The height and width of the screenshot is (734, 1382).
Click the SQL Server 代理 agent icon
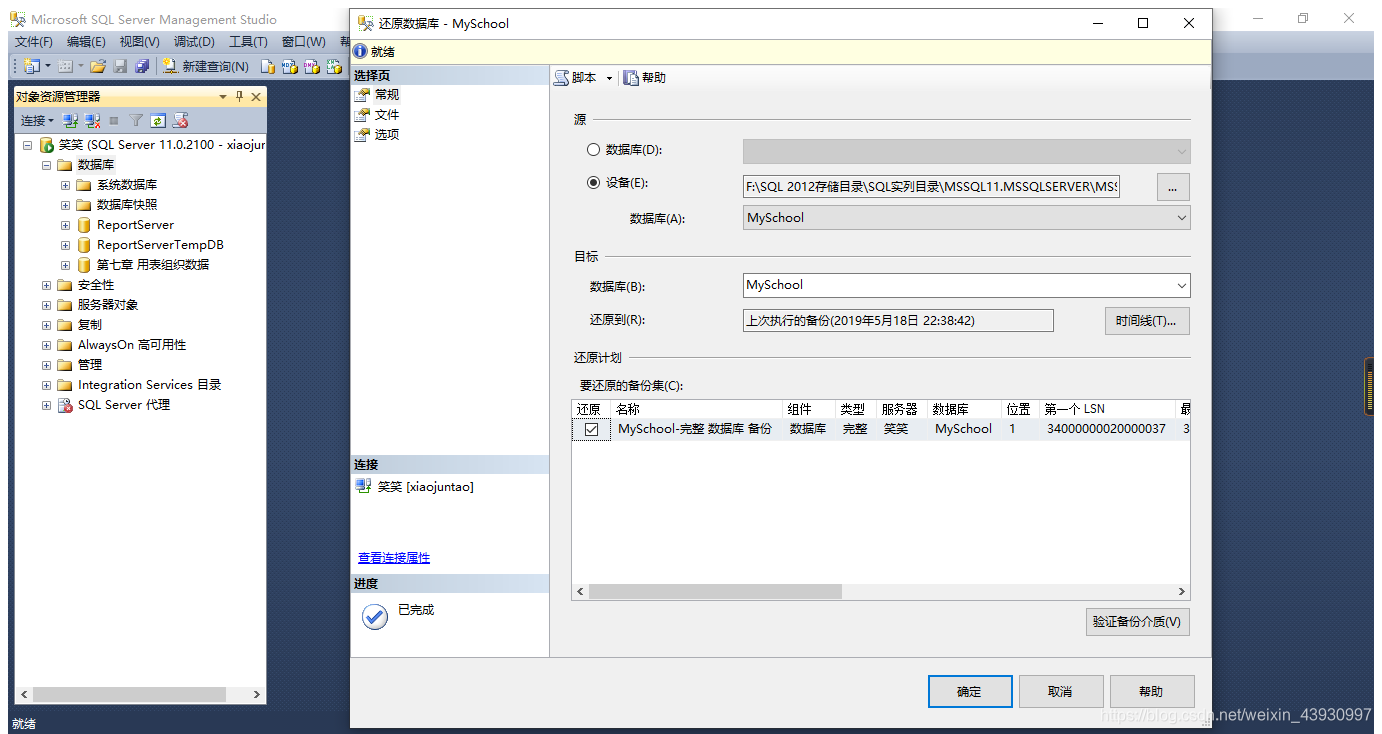click(x=65, y=405)
